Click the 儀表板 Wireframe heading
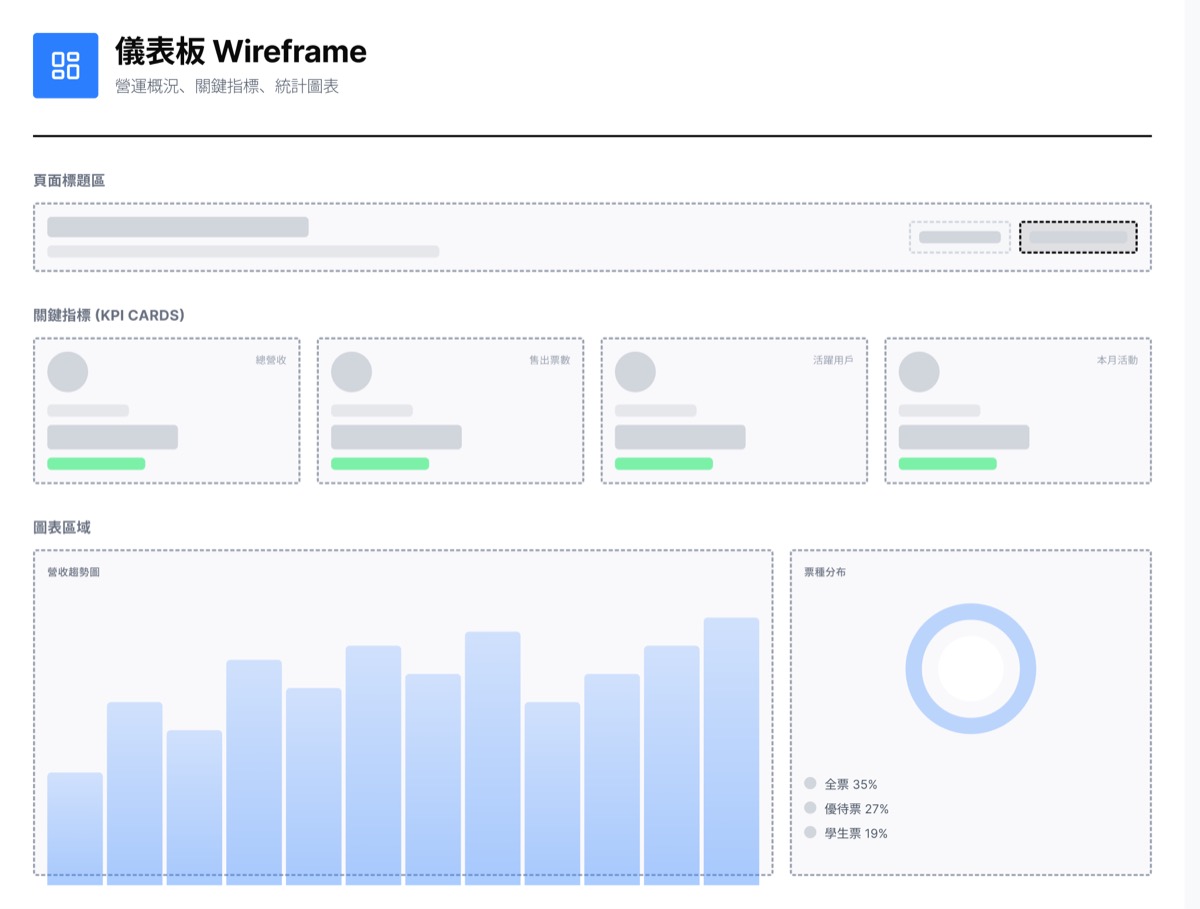Viewport: 1200px width, 909px height. [x=241, y=51]
